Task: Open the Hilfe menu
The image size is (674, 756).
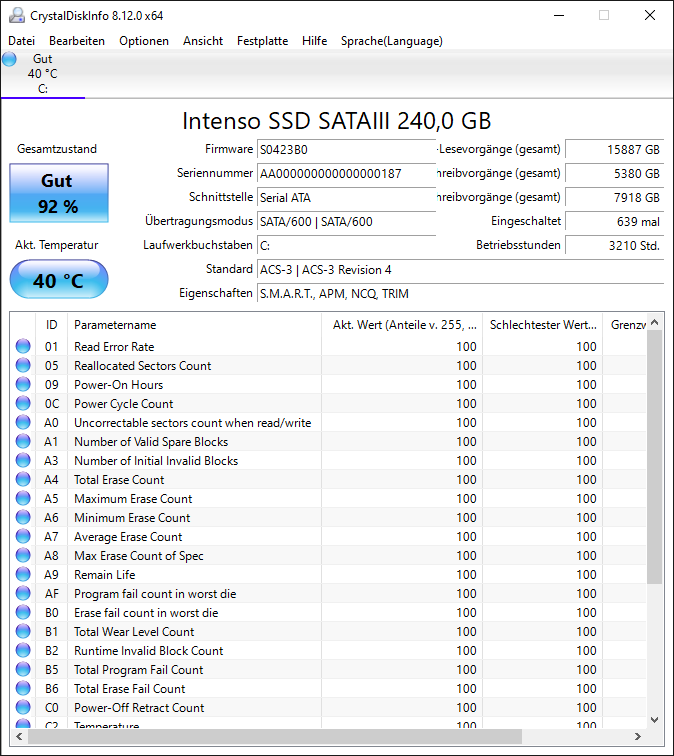Action: 315,41
